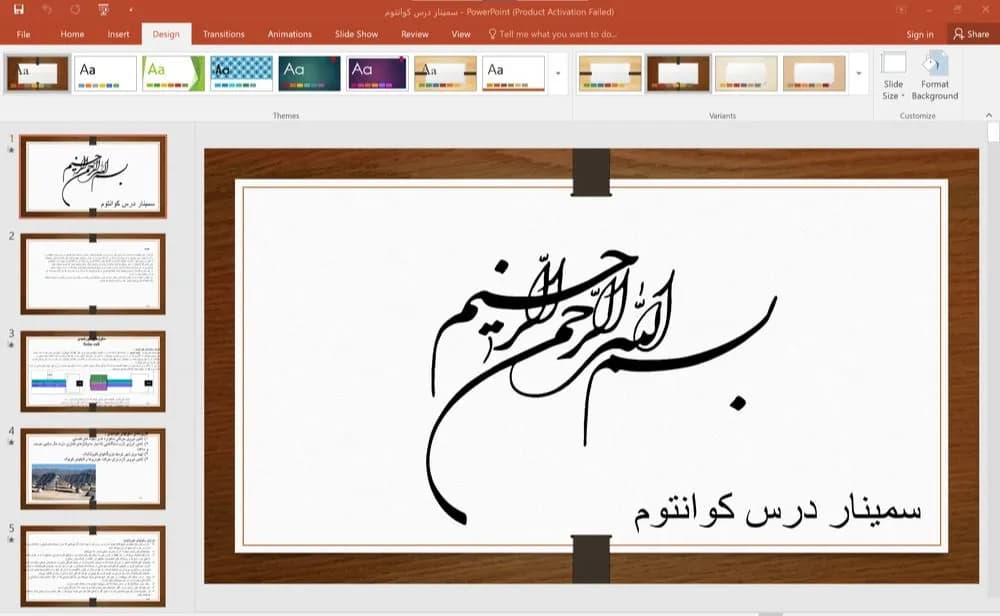Collapse the ribbon with the chevron

point(989,115)
